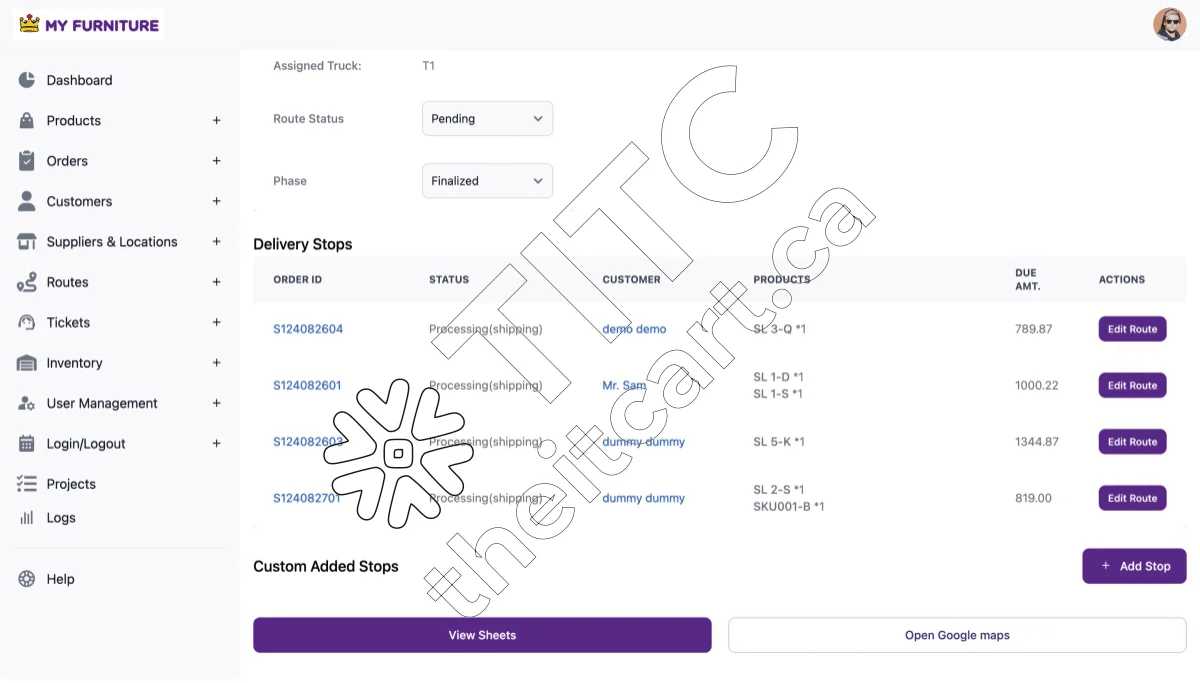Click the Inventory warehouse icon
Viewport: 1200px width, 683px height.
pos(27,363)
